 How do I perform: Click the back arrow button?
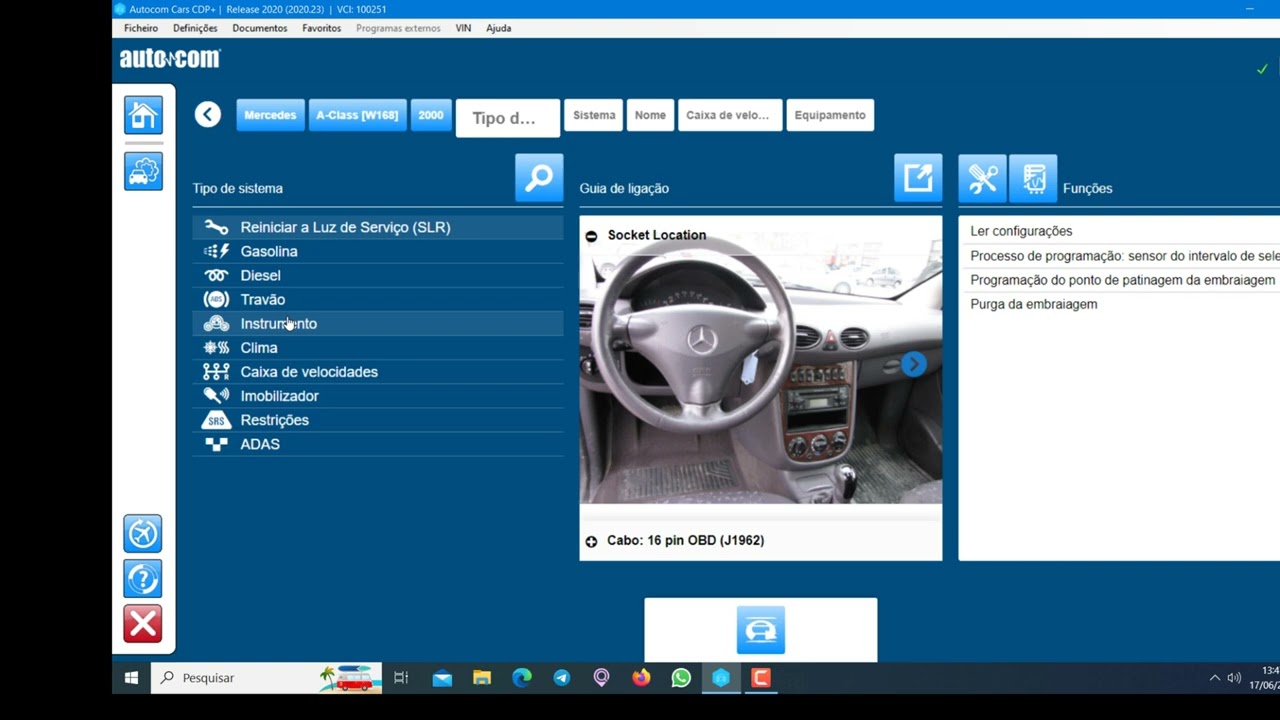coord(208,114)
